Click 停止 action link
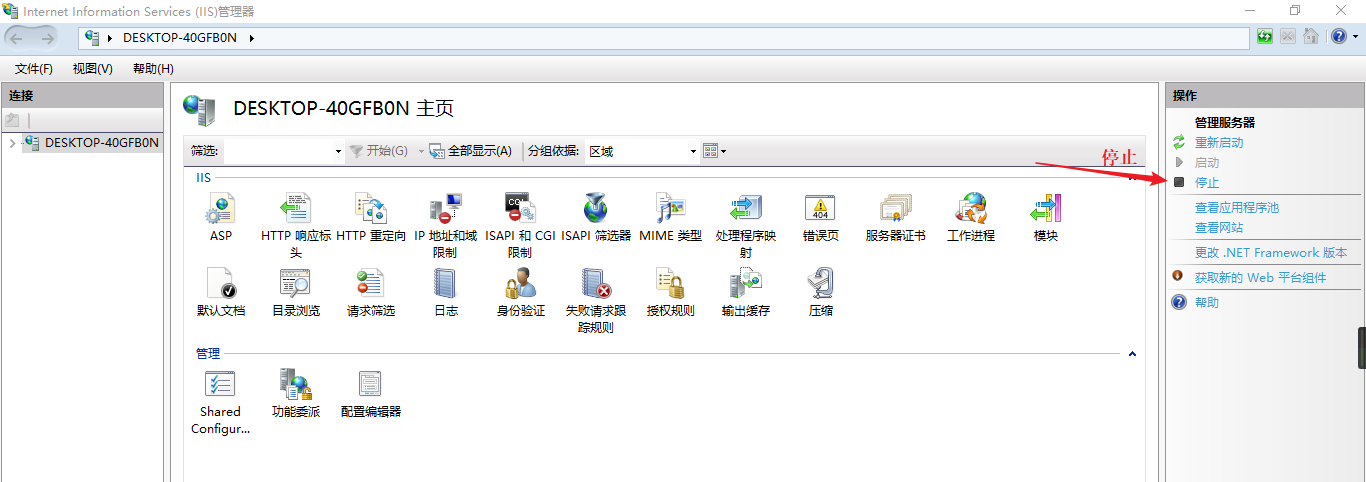 point(1207,183)
